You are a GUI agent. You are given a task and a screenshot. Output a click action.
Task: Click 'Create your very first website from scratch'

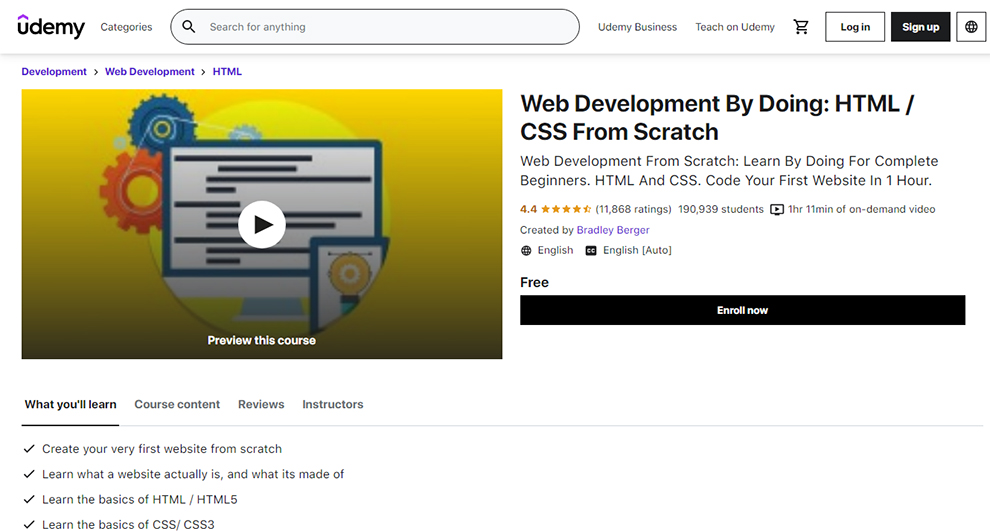pos(162,449)
